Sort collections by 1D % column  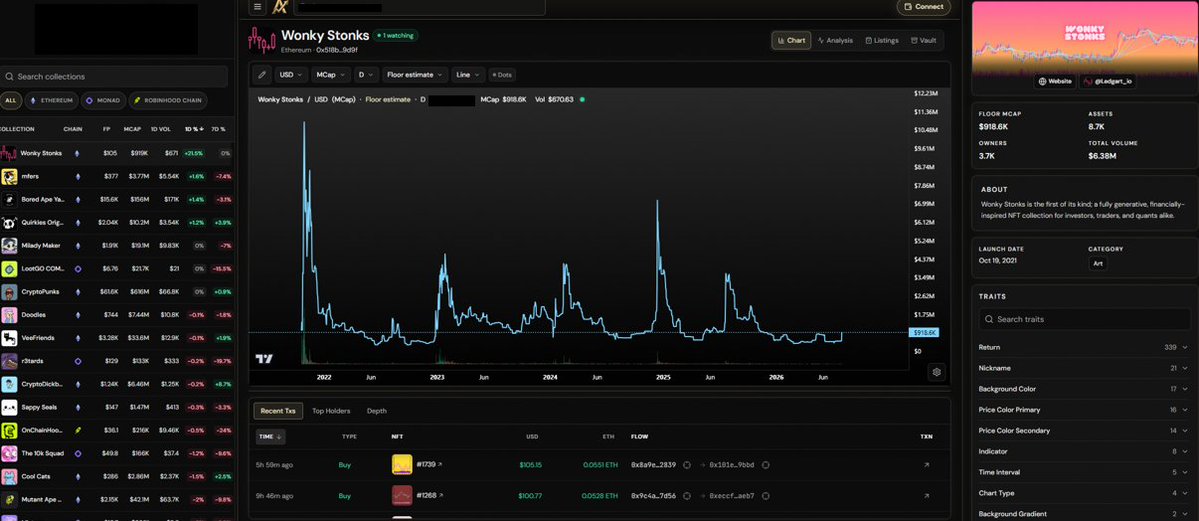193,129
